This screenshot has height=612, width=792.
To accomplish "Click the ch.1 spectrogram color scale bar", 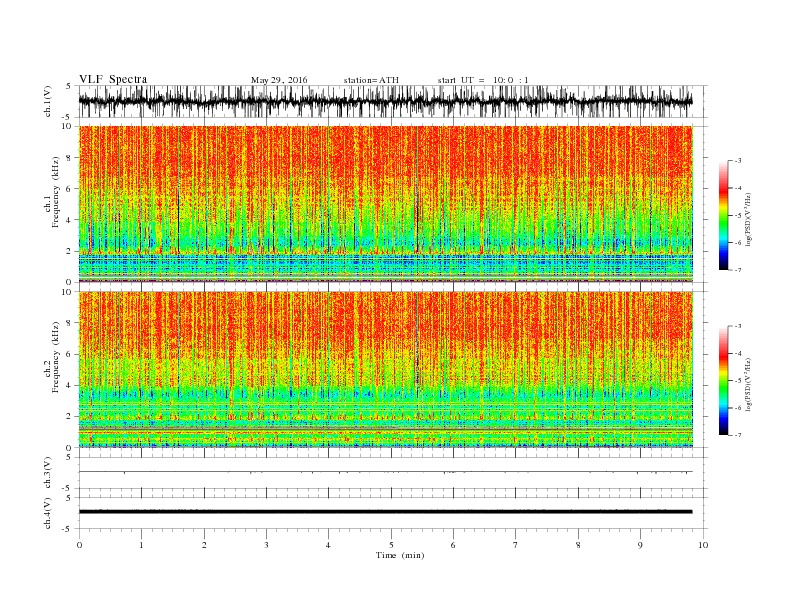I will pyautogui.click(x=723, y=216).
